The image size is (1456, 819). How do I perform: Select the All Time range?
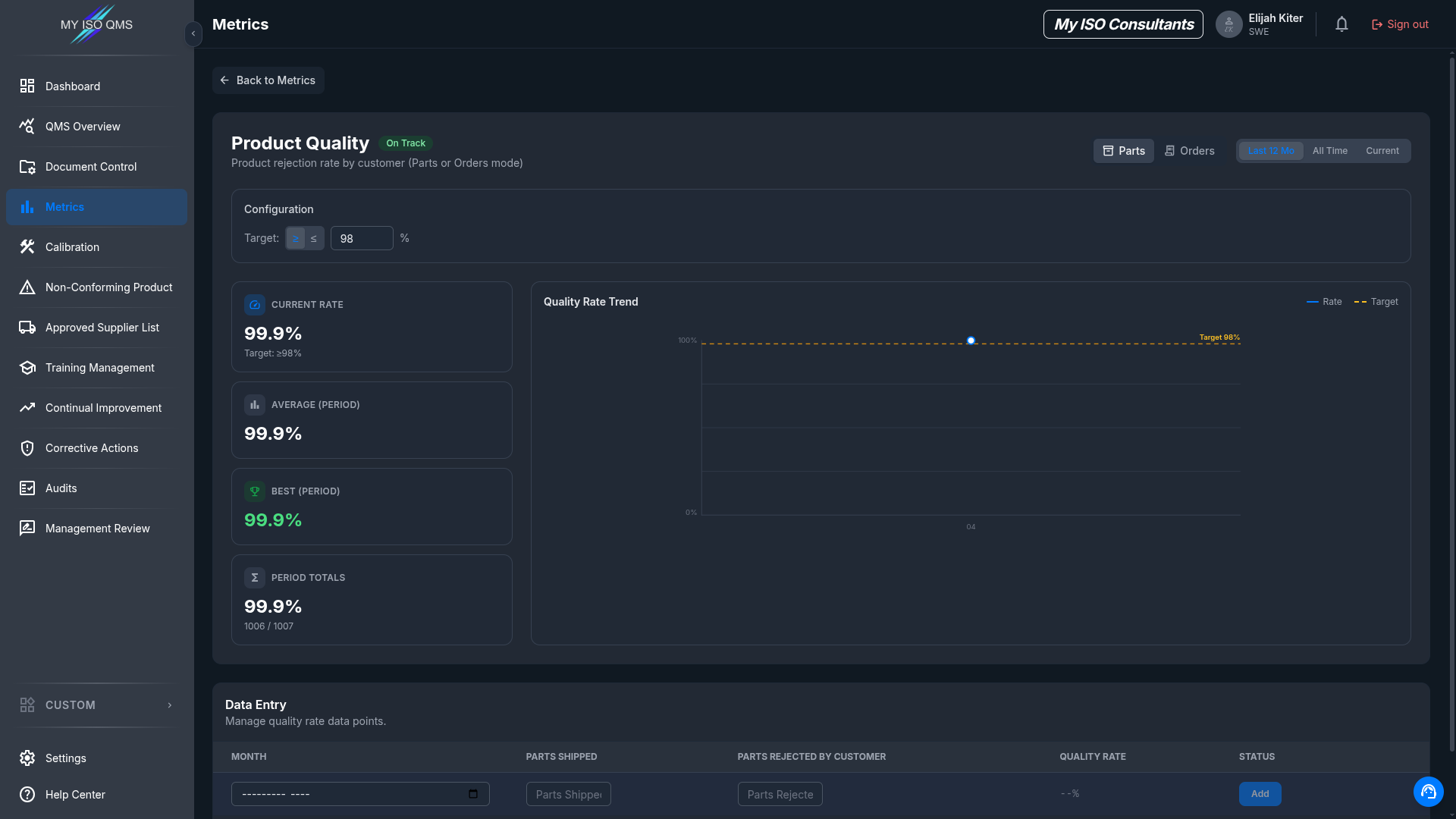point(1330,151)
